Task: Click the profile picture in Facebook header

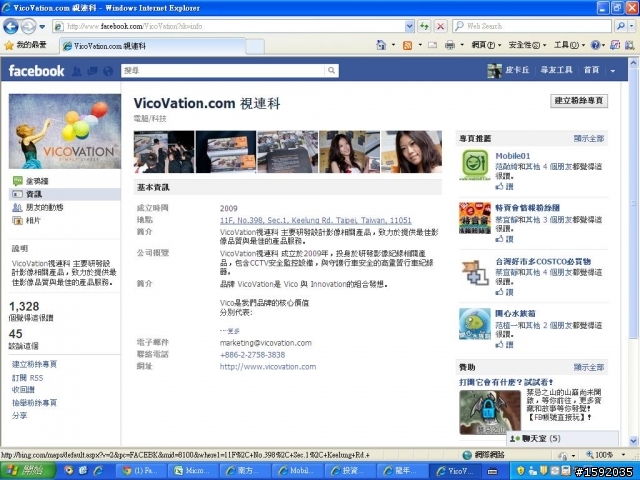Action: pos(494,71)
